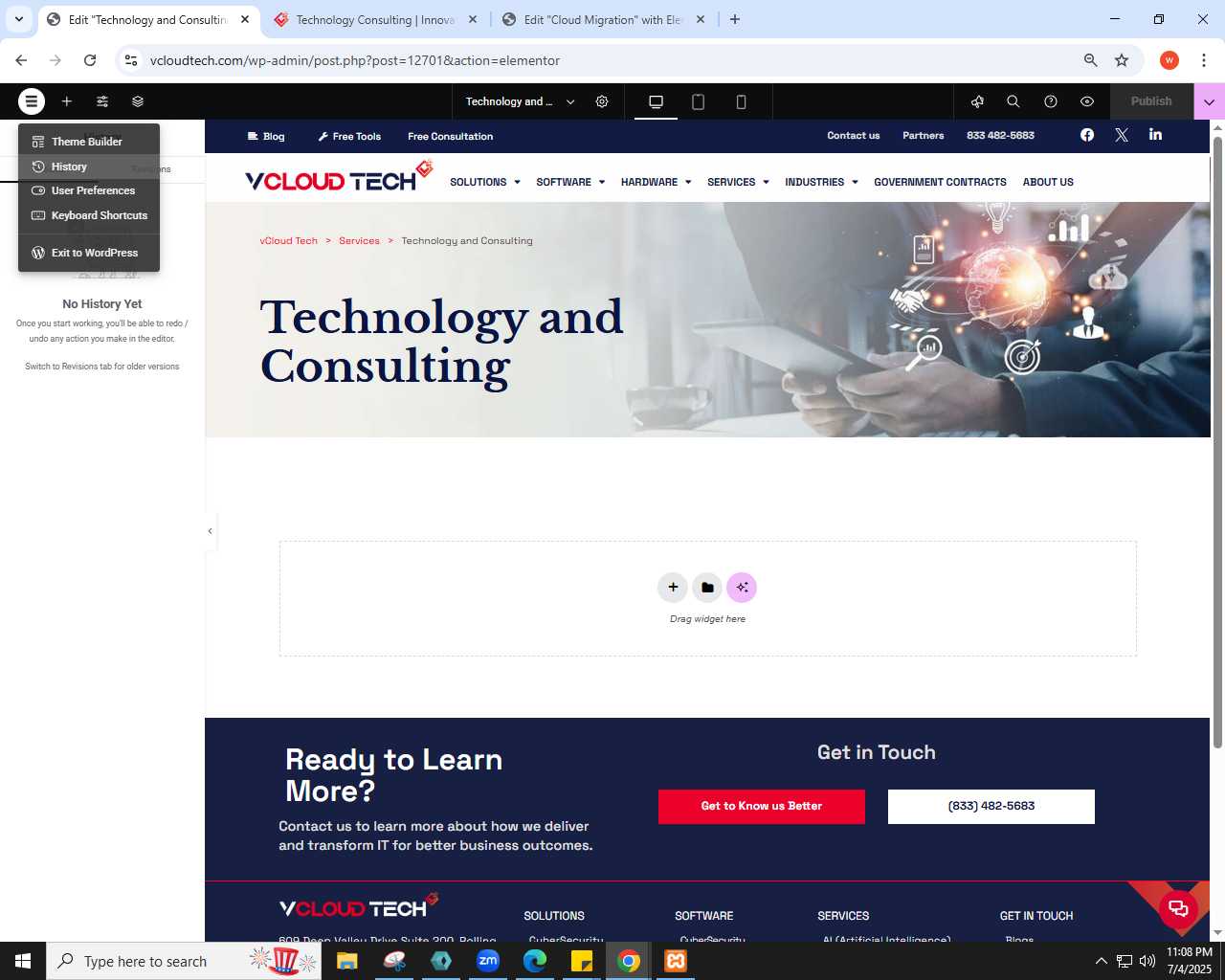Image resolution: width=1225 pixels, height=980 pixels.
Task: Switch to tablet responsive view
Action: coord(699,101)
